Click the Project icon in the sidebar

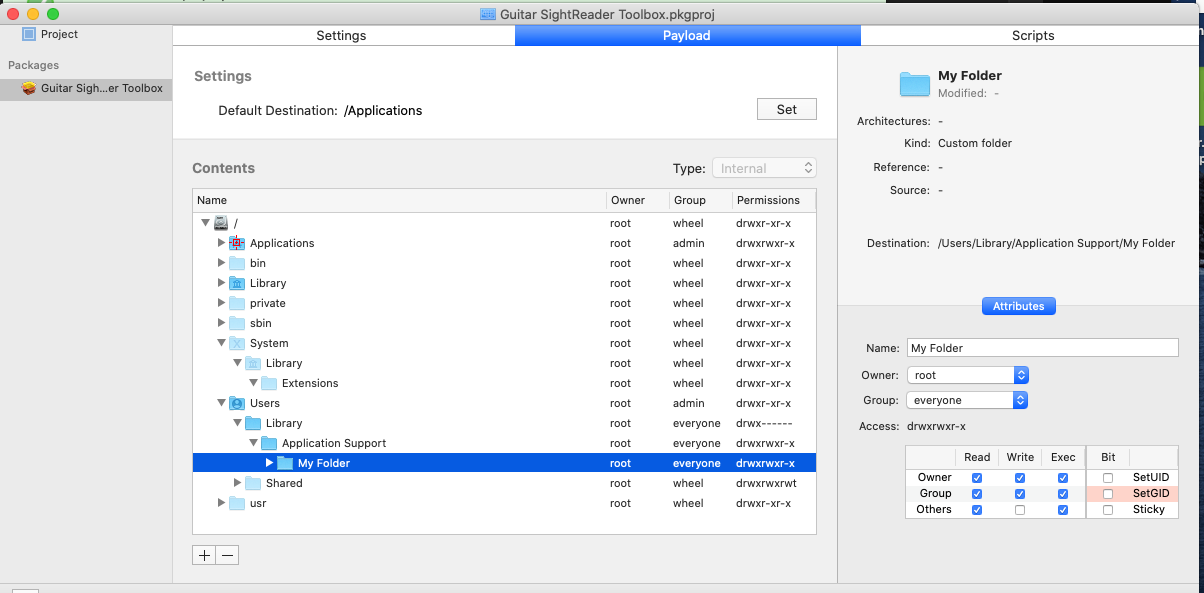coord(29,34)
